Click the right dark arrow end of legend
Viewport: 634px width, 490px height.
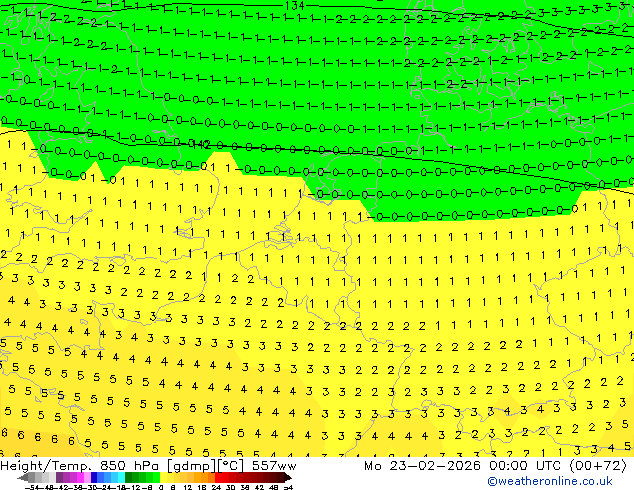click(x=288, y=478)
